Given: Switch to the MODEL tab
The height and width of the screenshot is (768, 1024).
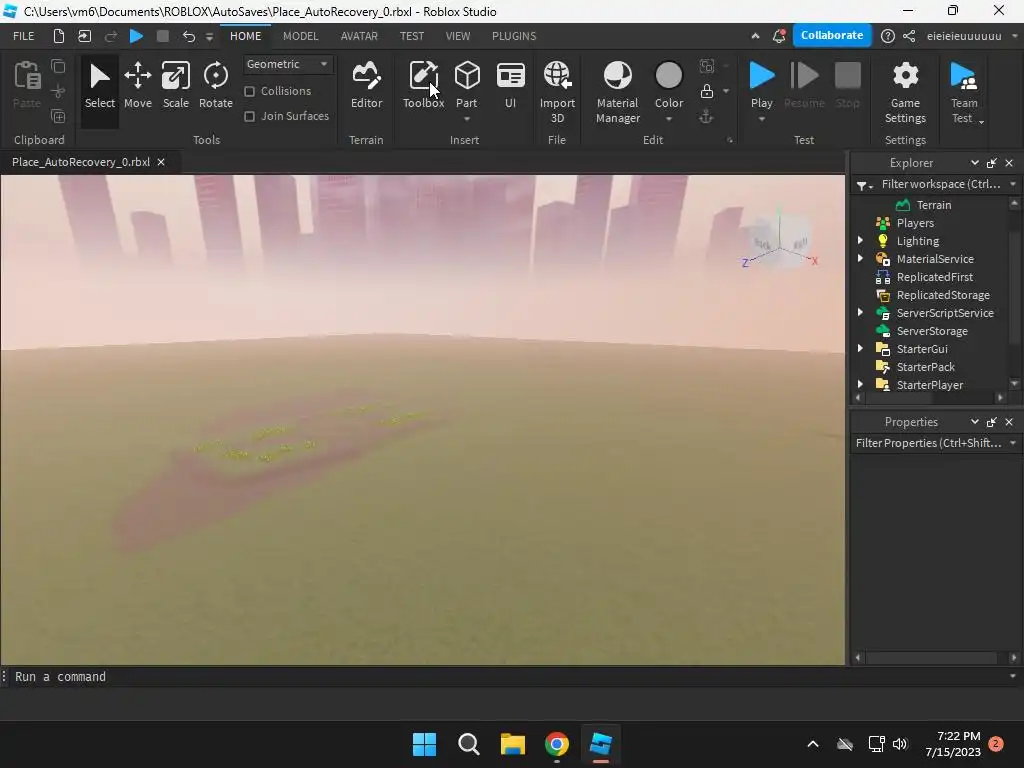Looking at the screenshot, I should tap(300, 36).
